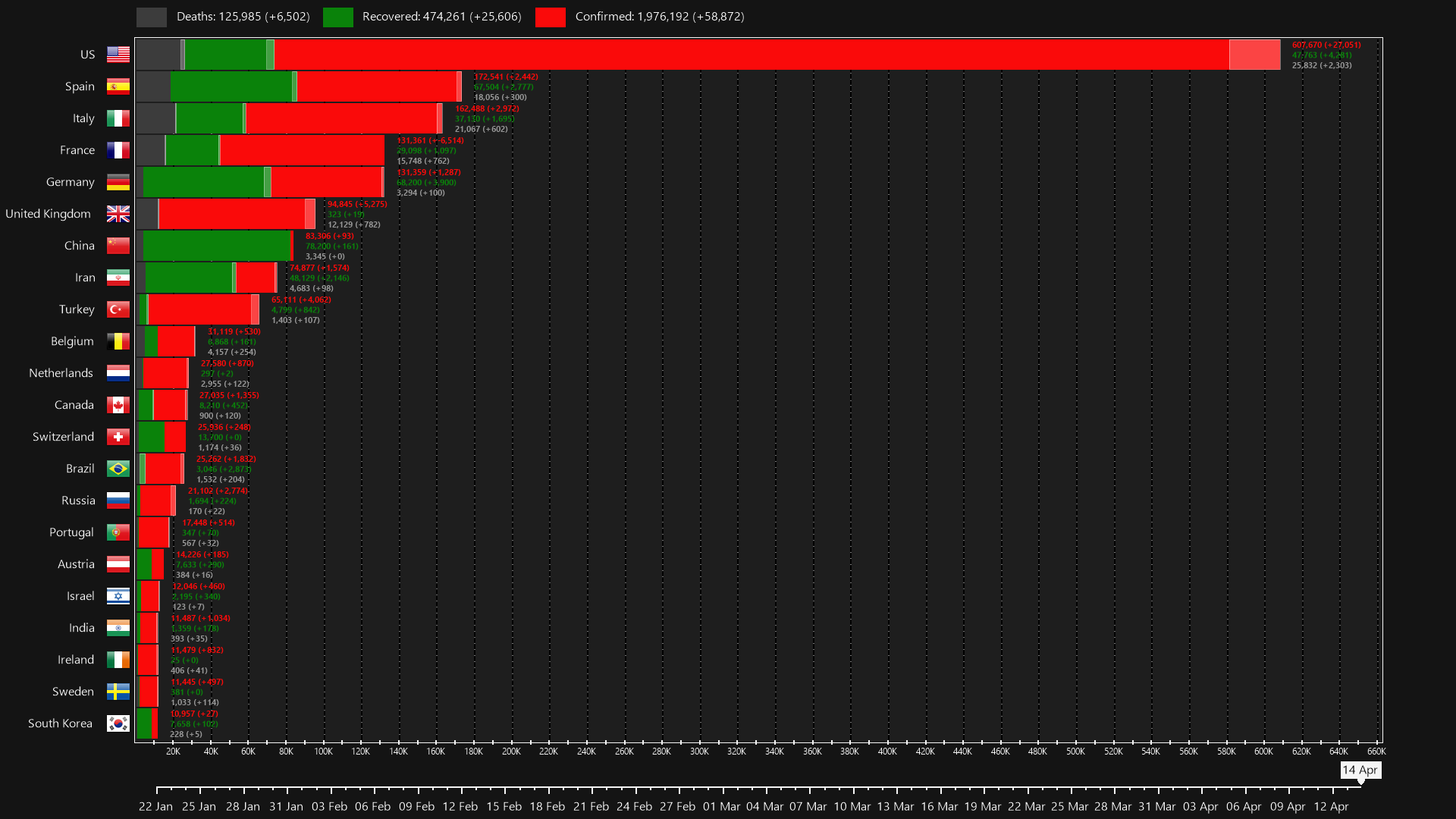The image size is (1456, 819).
Task: Click the 500K x-axis tick label
Action: pos(1075,752)
